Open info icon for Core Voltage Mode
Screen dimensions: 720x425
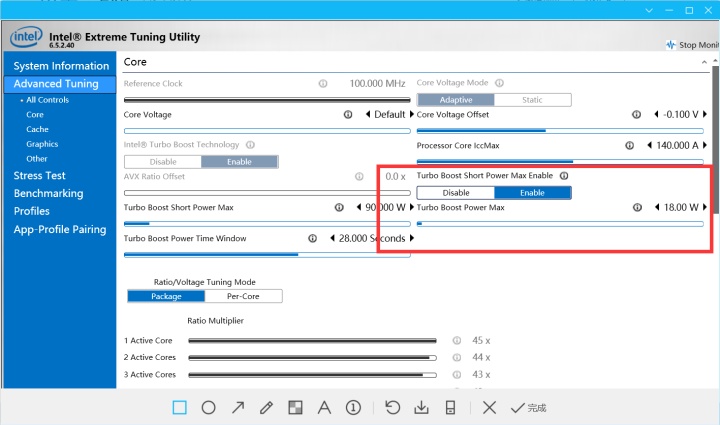(x=499, y=83)
